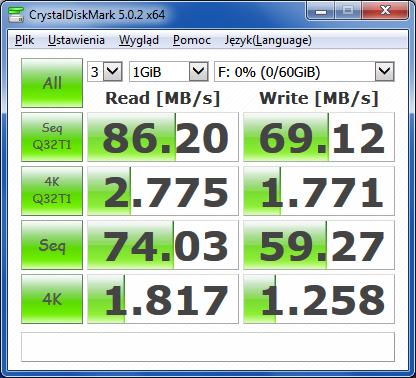Open the Język(Language) menu
416x378 pixels.
pyautogui.click(x=268, y=40)
